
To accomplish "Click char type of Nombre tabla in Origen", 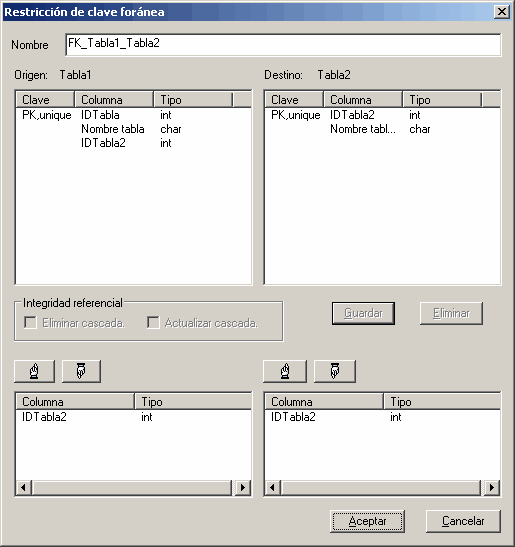I will 171,129.
